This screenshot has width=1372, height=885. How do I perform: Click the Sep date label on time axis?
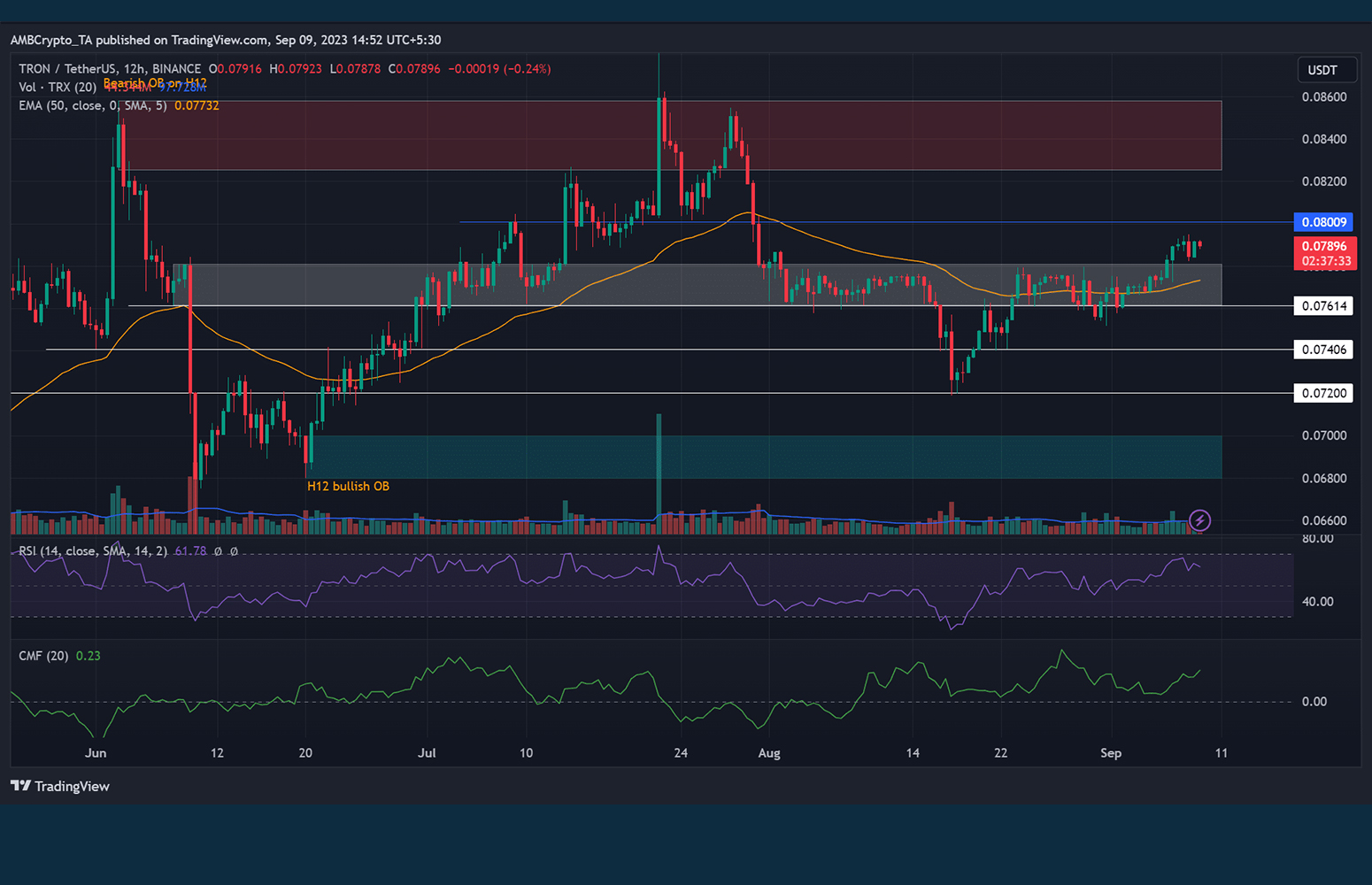tap(1111, 753)
